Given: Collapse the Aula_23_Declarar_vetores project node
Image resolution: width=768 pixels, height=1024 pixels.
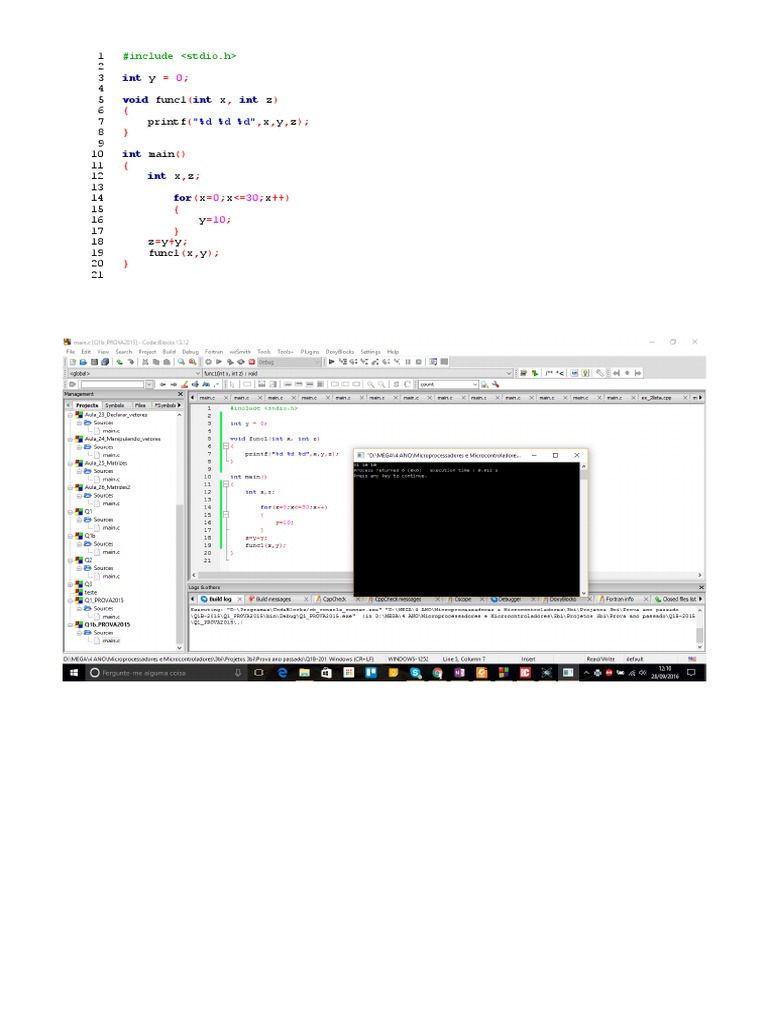Looking at the screenshot, I should click(x=71, y=414).
